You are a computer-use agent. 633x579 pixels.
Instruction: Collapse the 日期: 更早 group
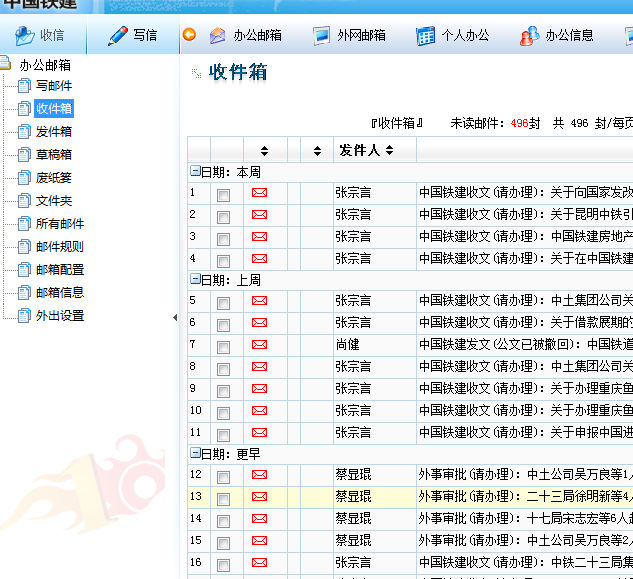point(195,453)
